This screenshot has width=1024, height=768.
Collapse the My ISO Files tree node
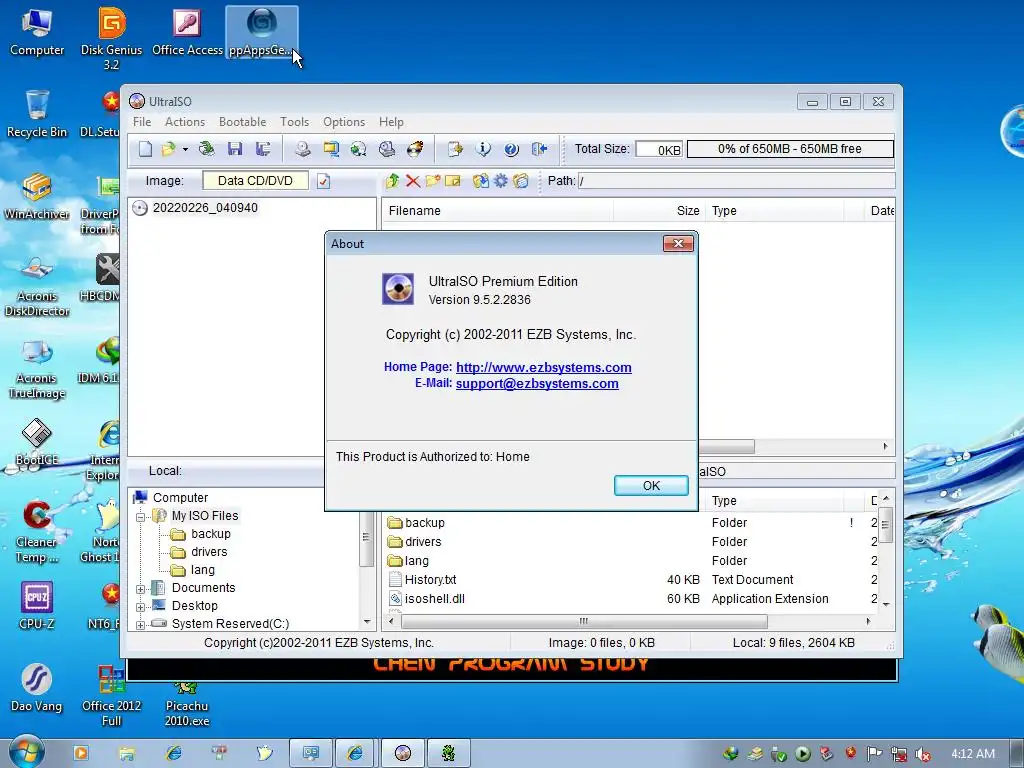tap(140, 517)
